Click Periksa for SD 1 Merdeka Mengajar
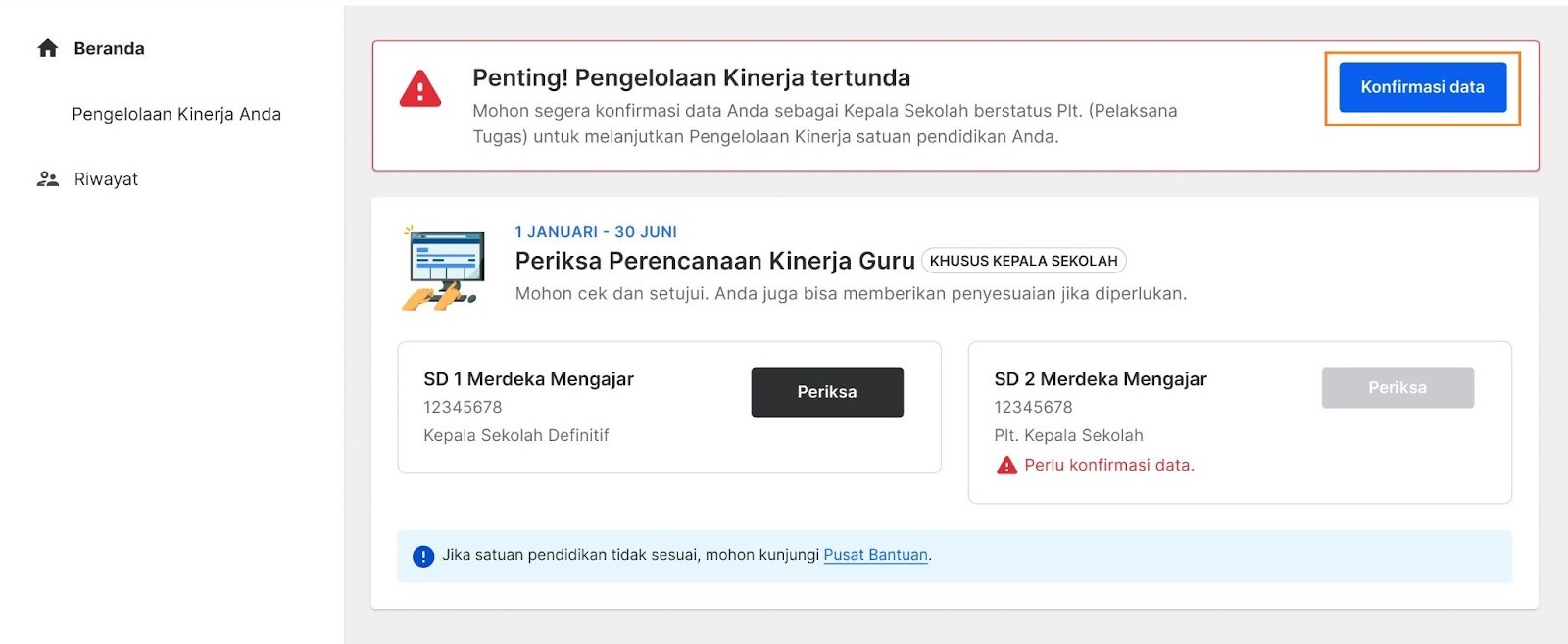The width and height of the screenshot is (1568, 644). point(827,392)
